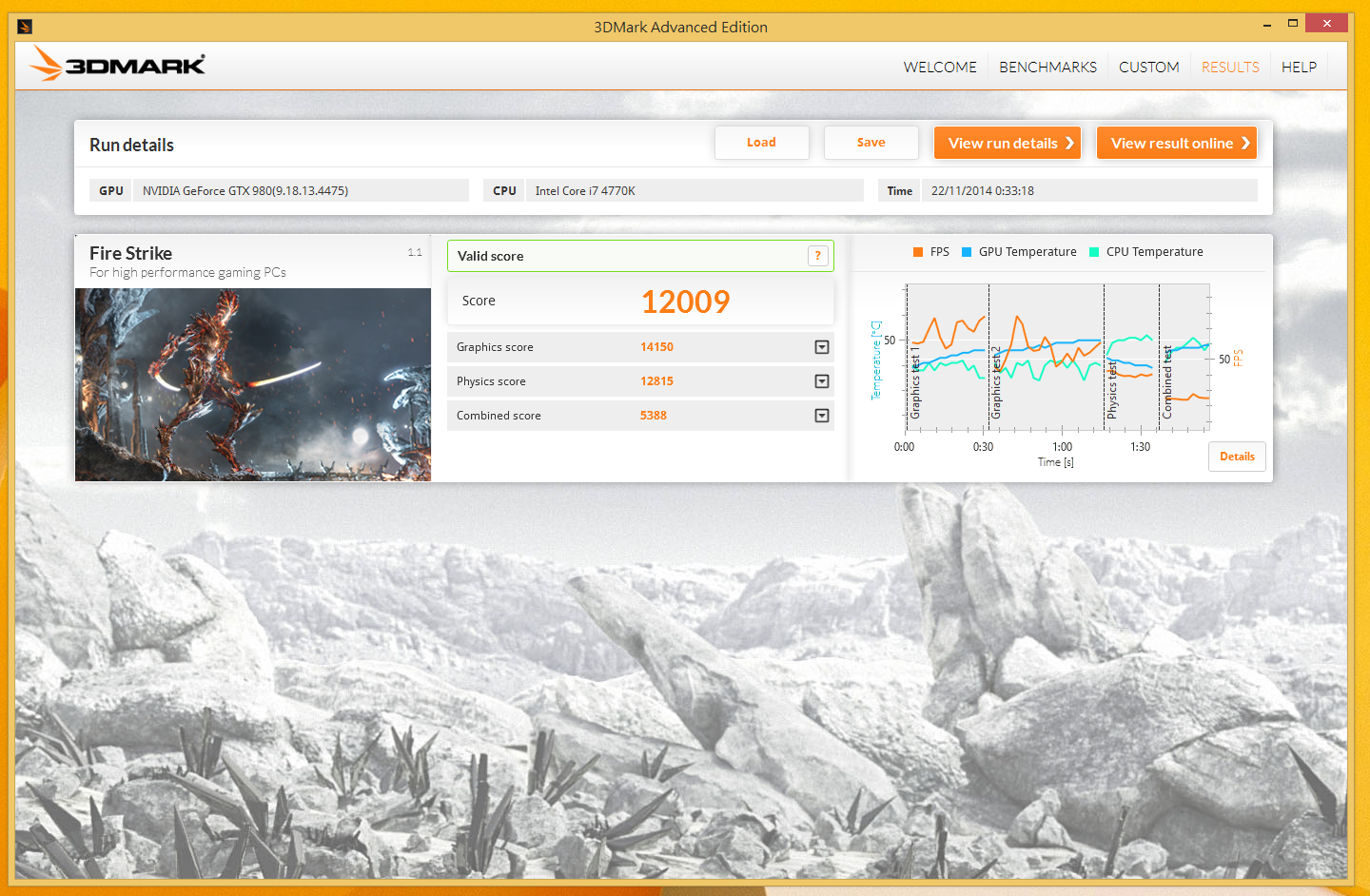Click the 3DMark logo in header

coord(117,64)
